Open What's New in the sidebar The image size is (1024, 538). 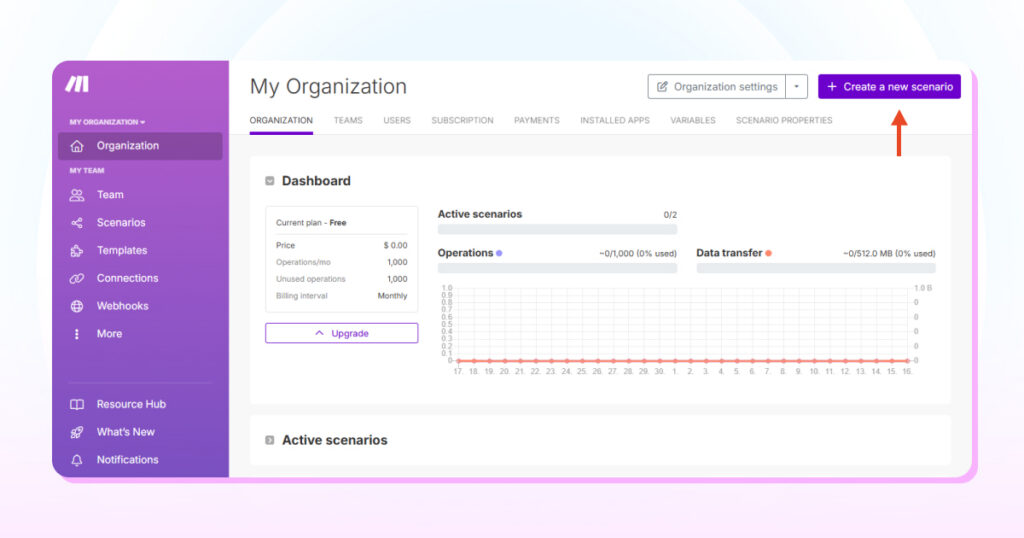point(125,432)
